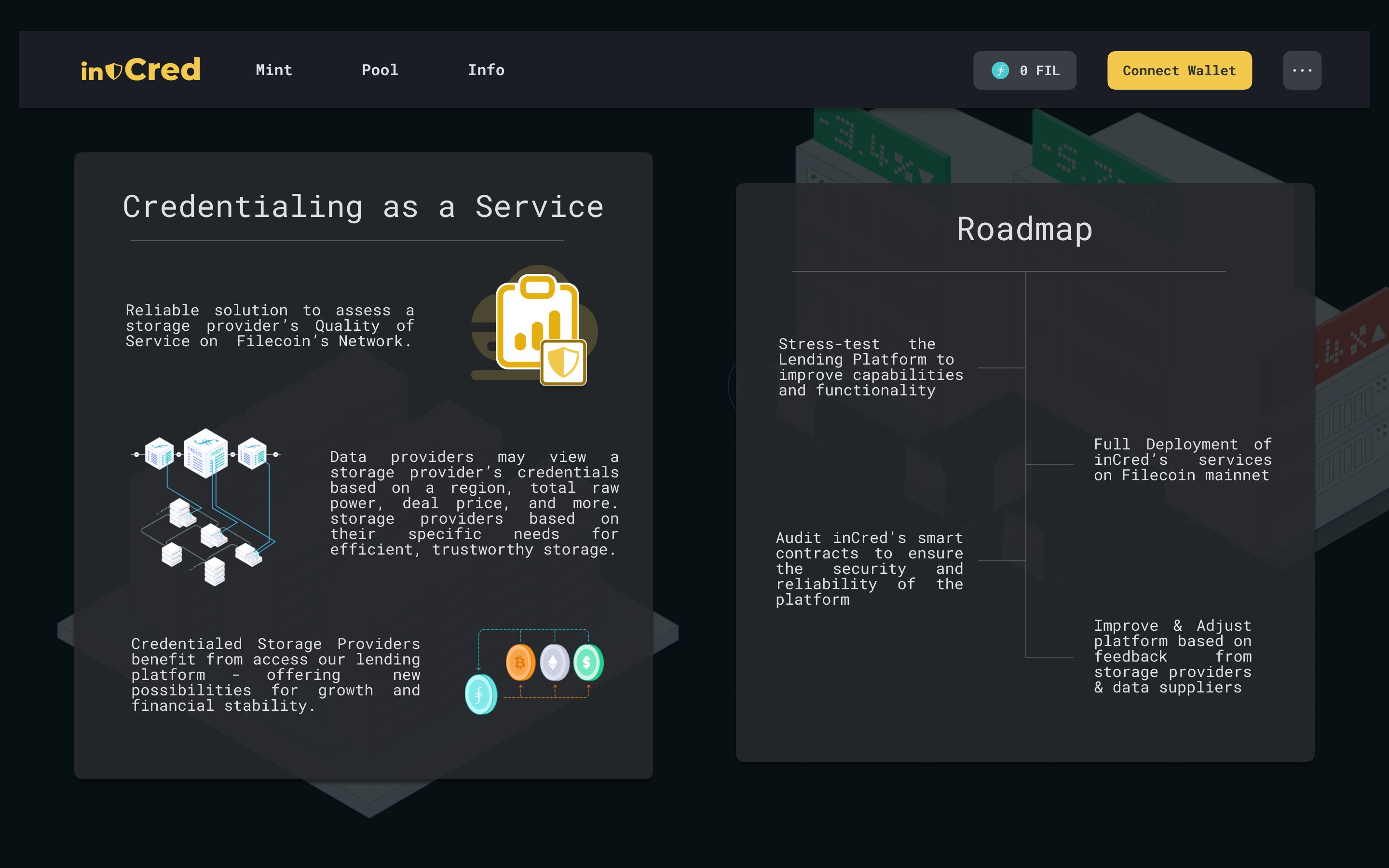The image size is (1389, 868).
Task: Click the 0 FIL balance button
Action: [x=1024, y=70]
